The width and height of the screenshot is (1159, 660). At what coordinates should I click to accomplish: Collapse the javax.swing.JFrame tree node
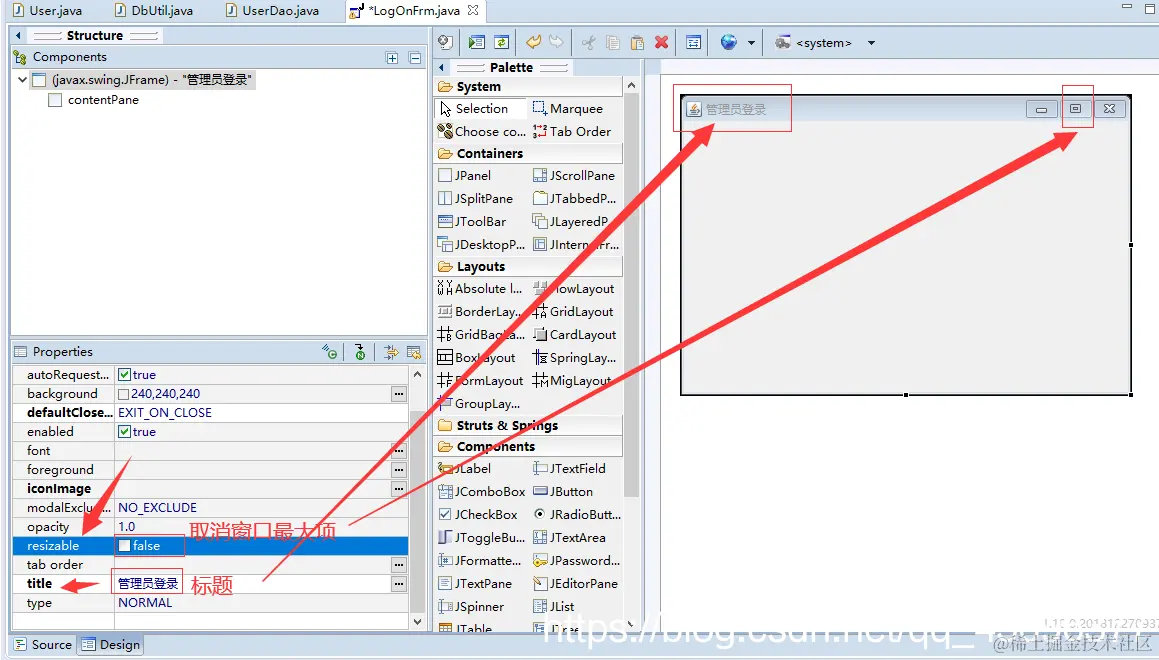22,79
